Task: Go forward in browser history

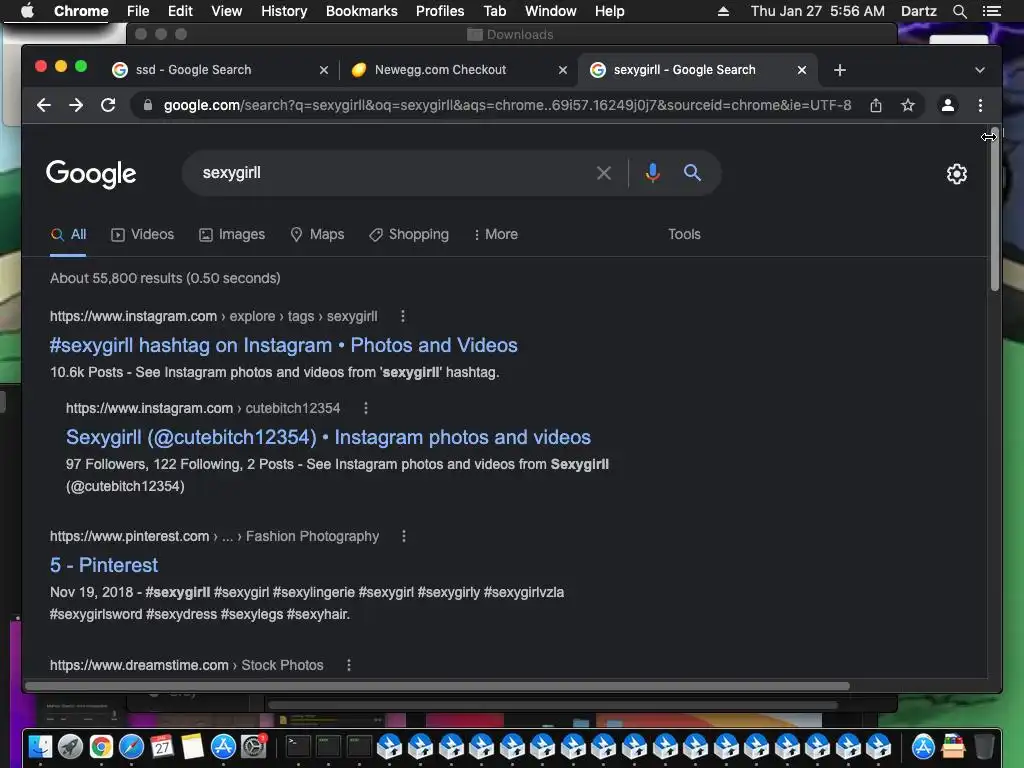Action: coord(76,105)
